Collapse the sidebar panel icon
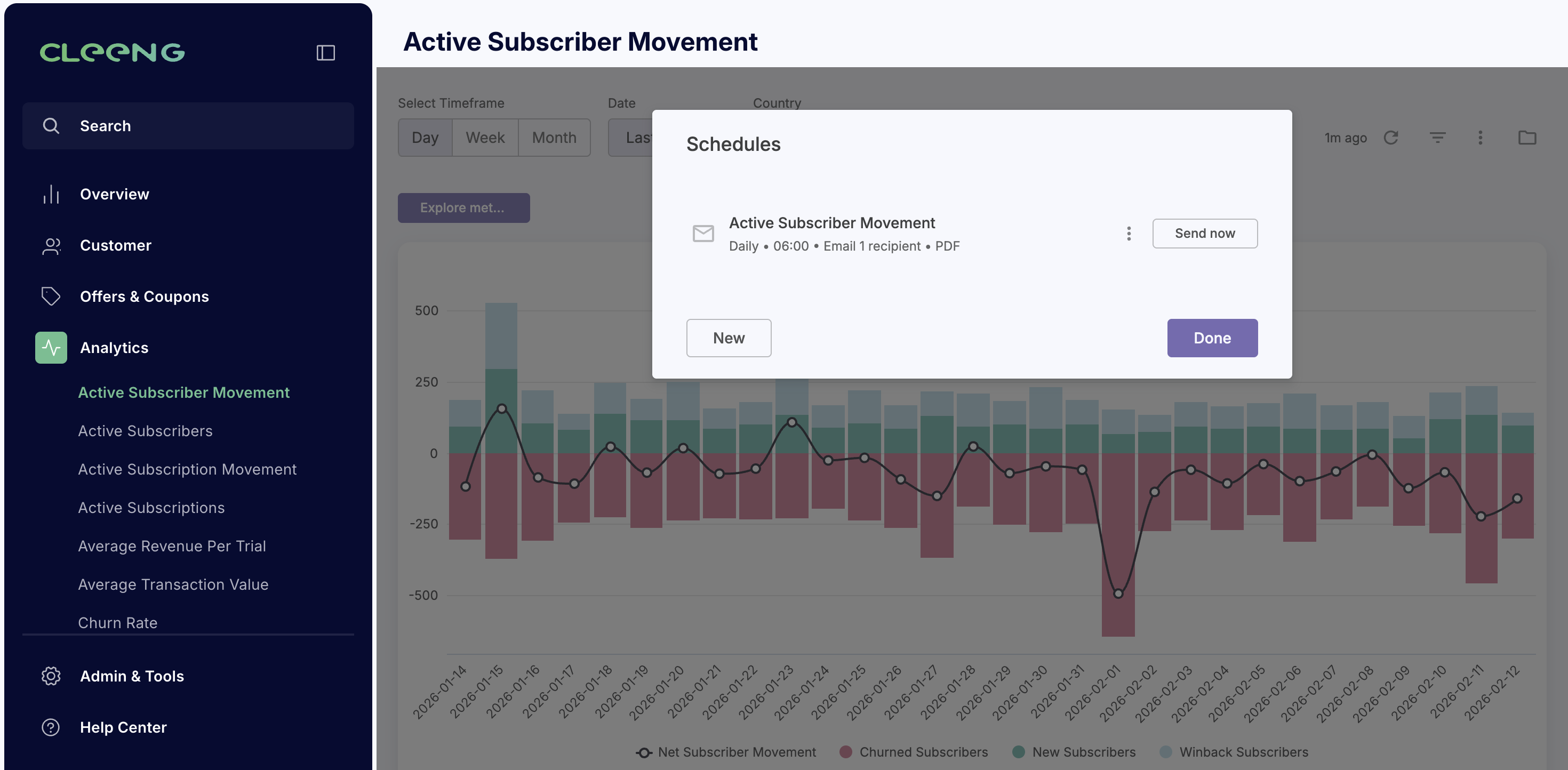 click(x=326, y=53)
